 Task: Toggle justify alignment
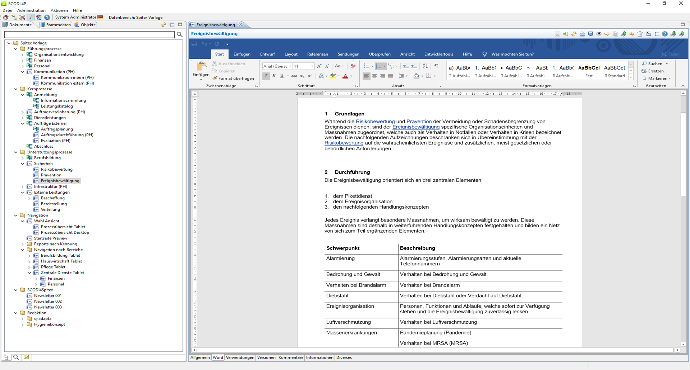click(390, 76)
